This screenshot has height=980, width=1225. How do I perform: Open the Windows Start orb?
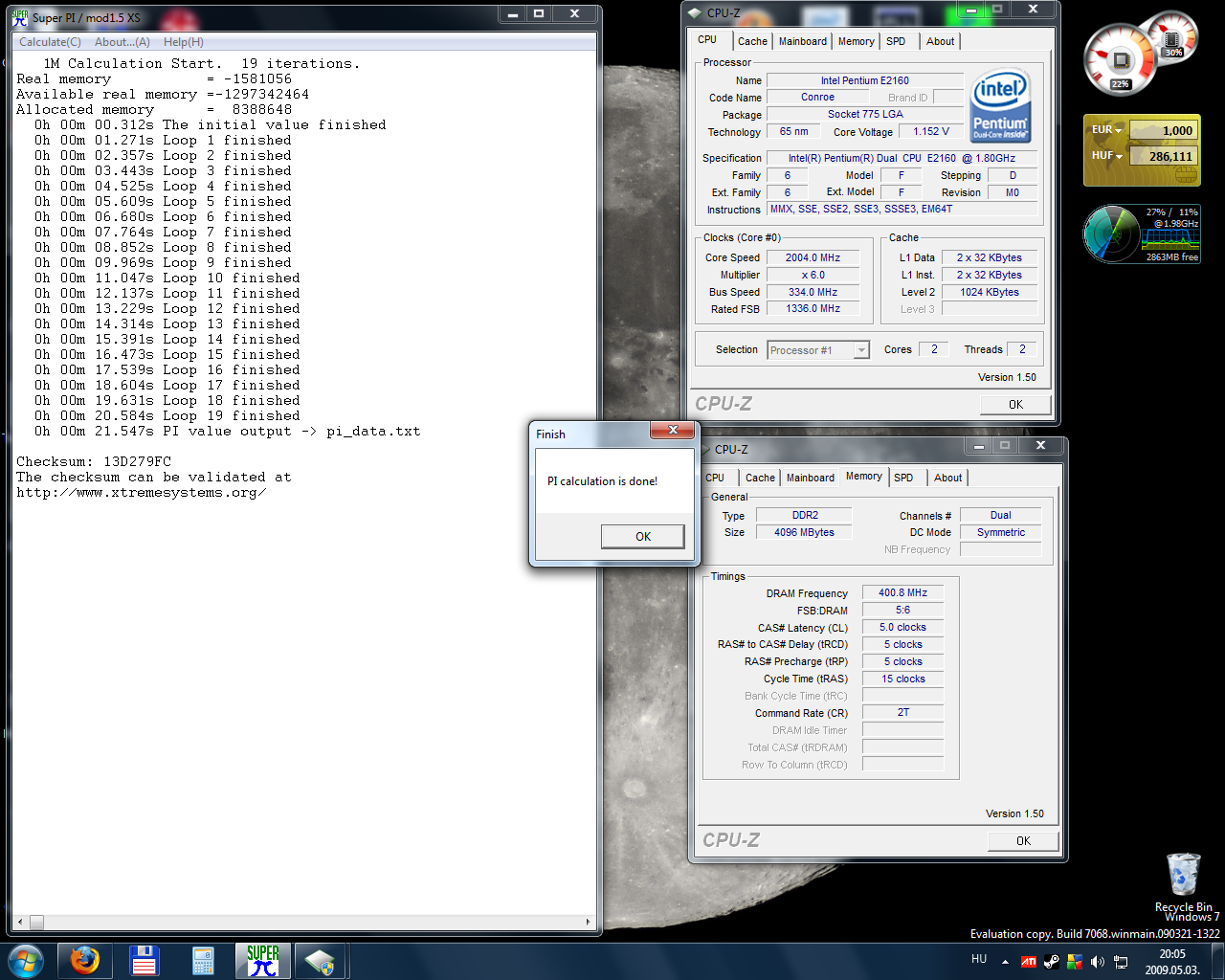click(x=26, y=960)
